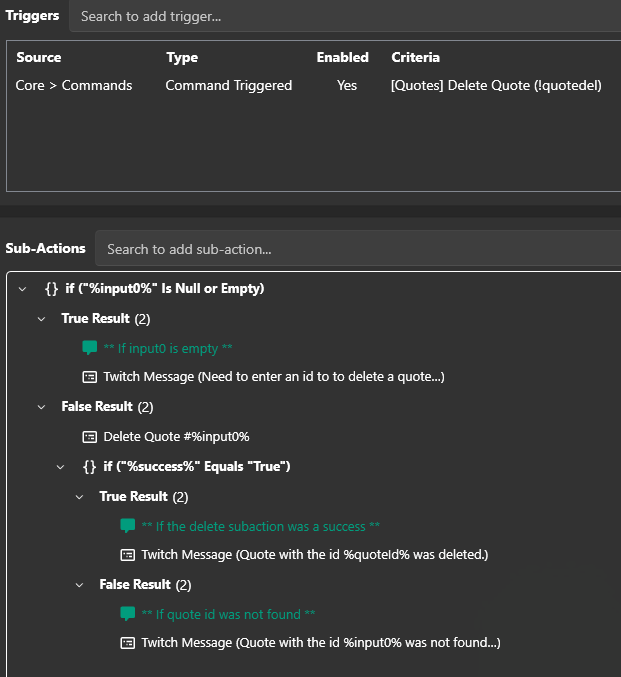Click the Twitch Message icon for missing id
This screenshot has width=621, height=677.
tap(90, 377)
